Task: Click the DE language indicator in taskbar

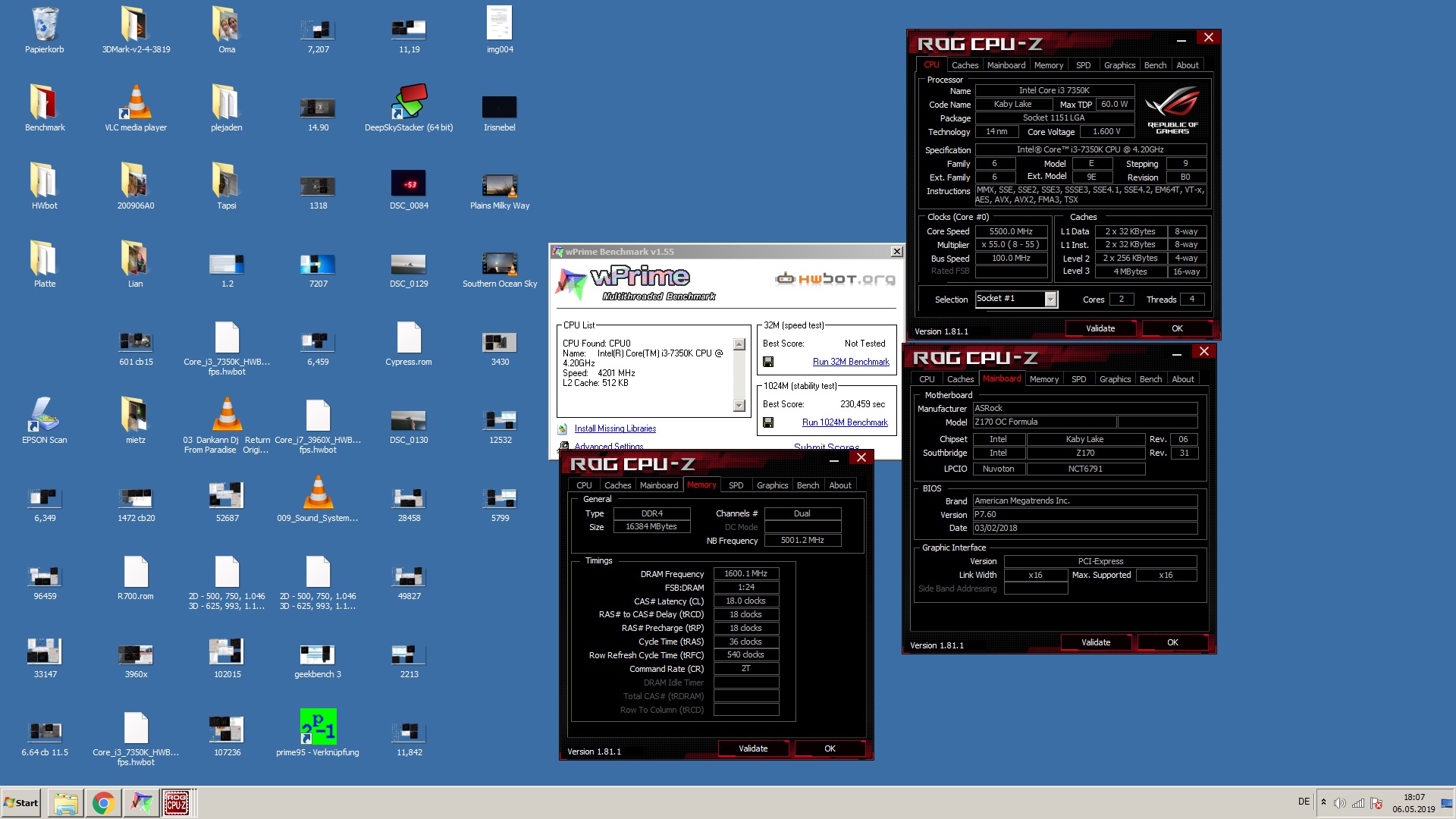Action: 1304,802
